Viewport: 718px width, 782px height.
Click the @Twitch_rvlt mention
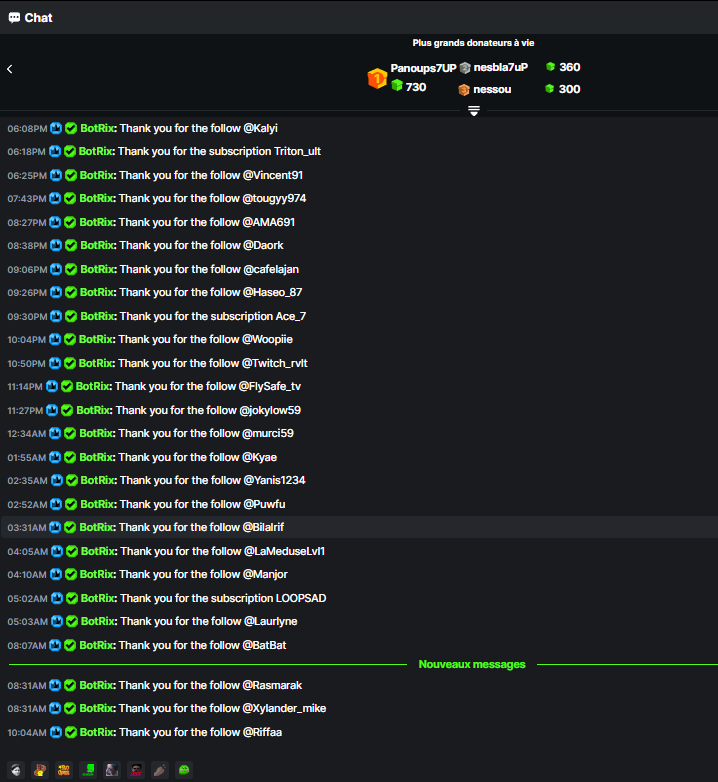275,363
